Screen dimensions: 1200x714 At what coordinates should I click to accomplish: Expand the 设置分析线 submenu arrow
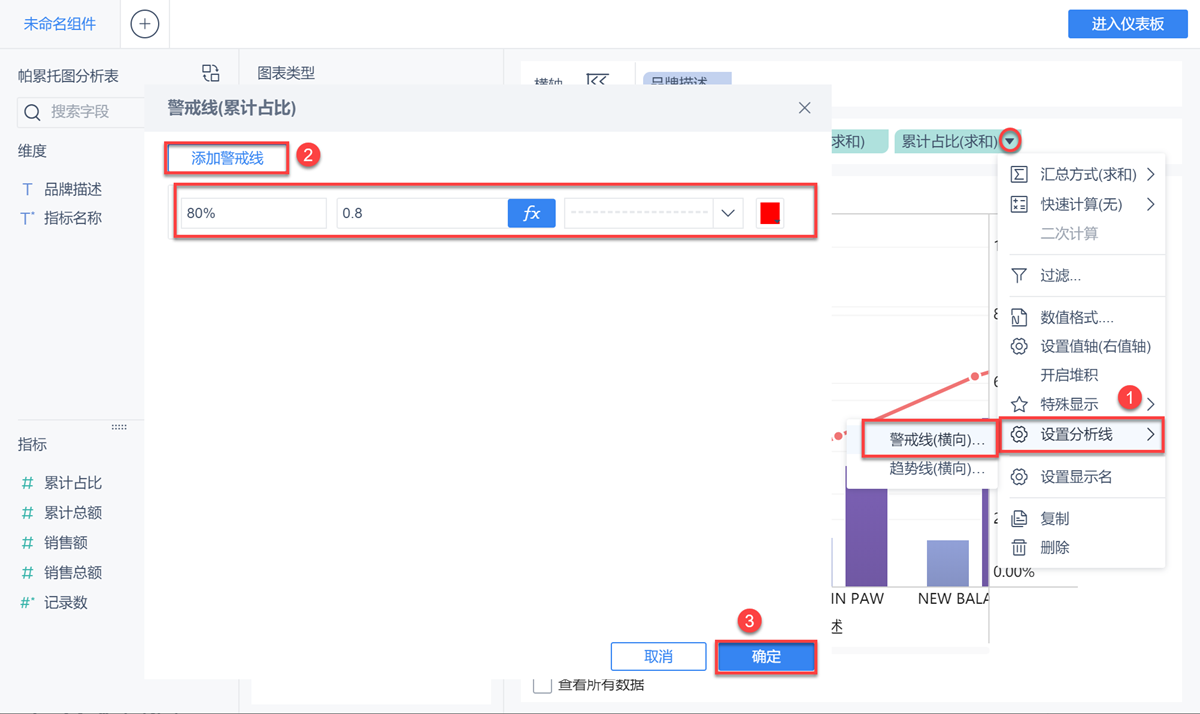tap(1151, 434)
